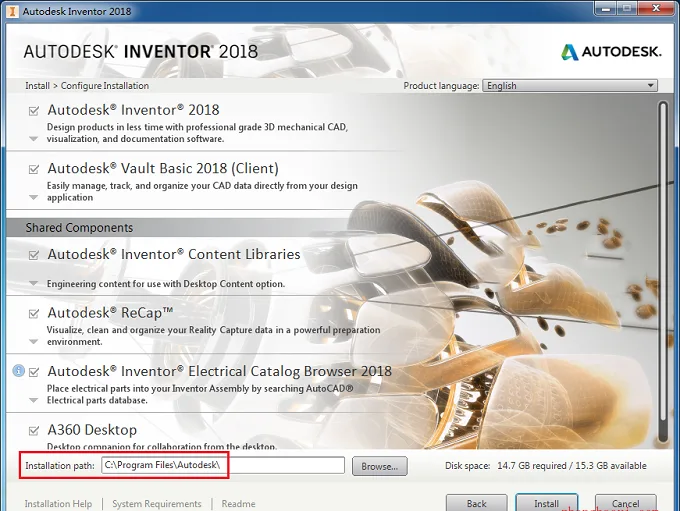Click the Installation path text field
This screenshot has height=511, width=680.
coord(223,465)
